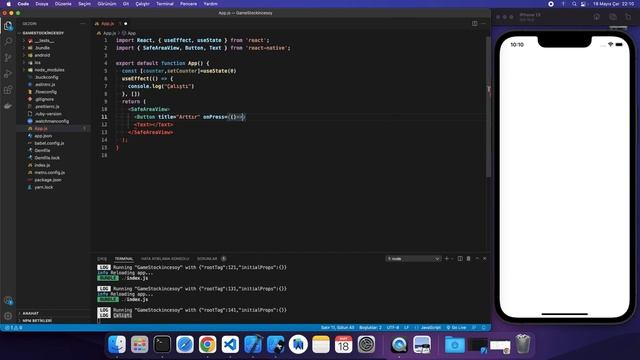640x360 pixels.
Task: Open the Accounts icon in activity bar
Action: click(8, 301)
